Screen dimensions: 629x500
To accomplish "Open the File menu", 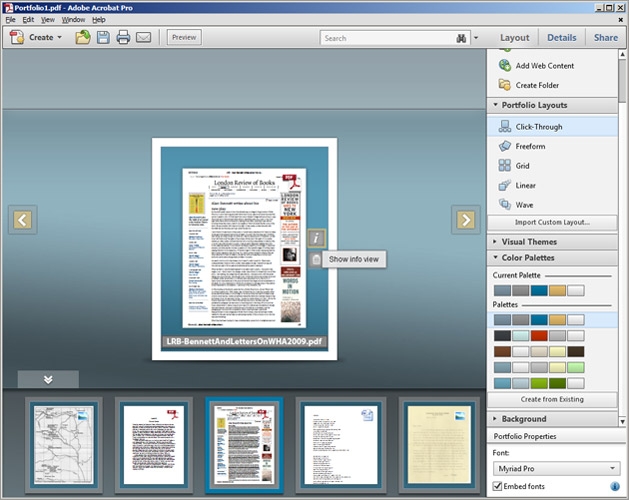I will click(10, 20).
